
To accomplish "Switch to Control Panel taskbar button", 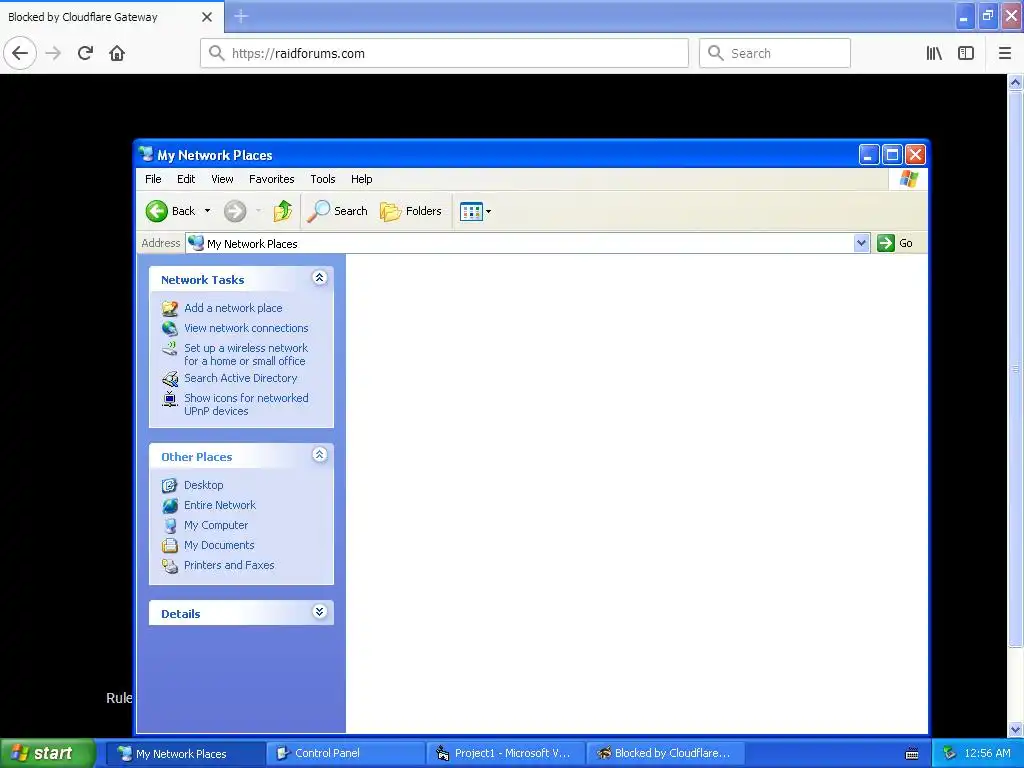I will click(x=346, y=753).
